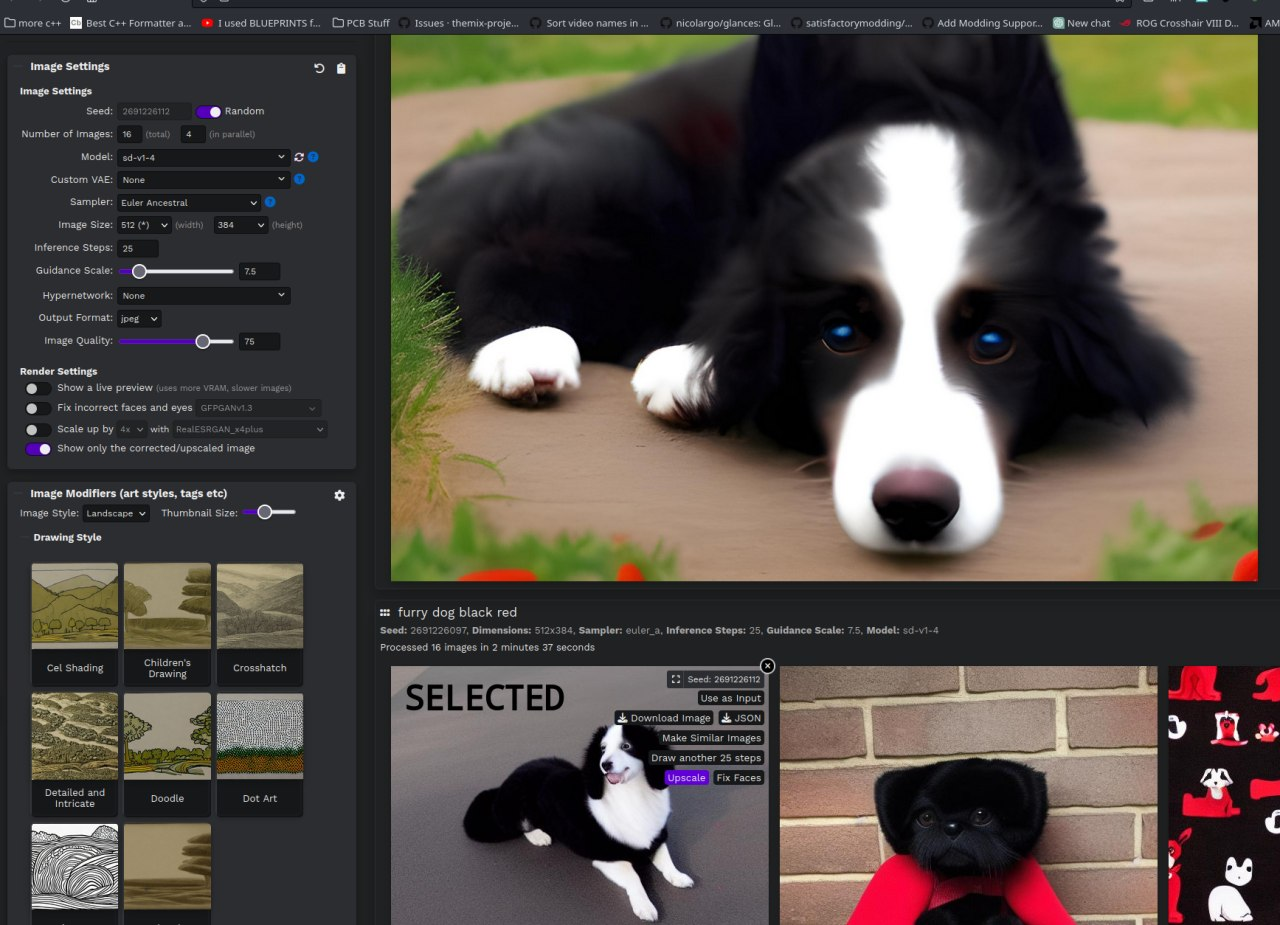Open the help icon beside Sampler
This screenshot has width=1280, height=925.
coord(270,202)
